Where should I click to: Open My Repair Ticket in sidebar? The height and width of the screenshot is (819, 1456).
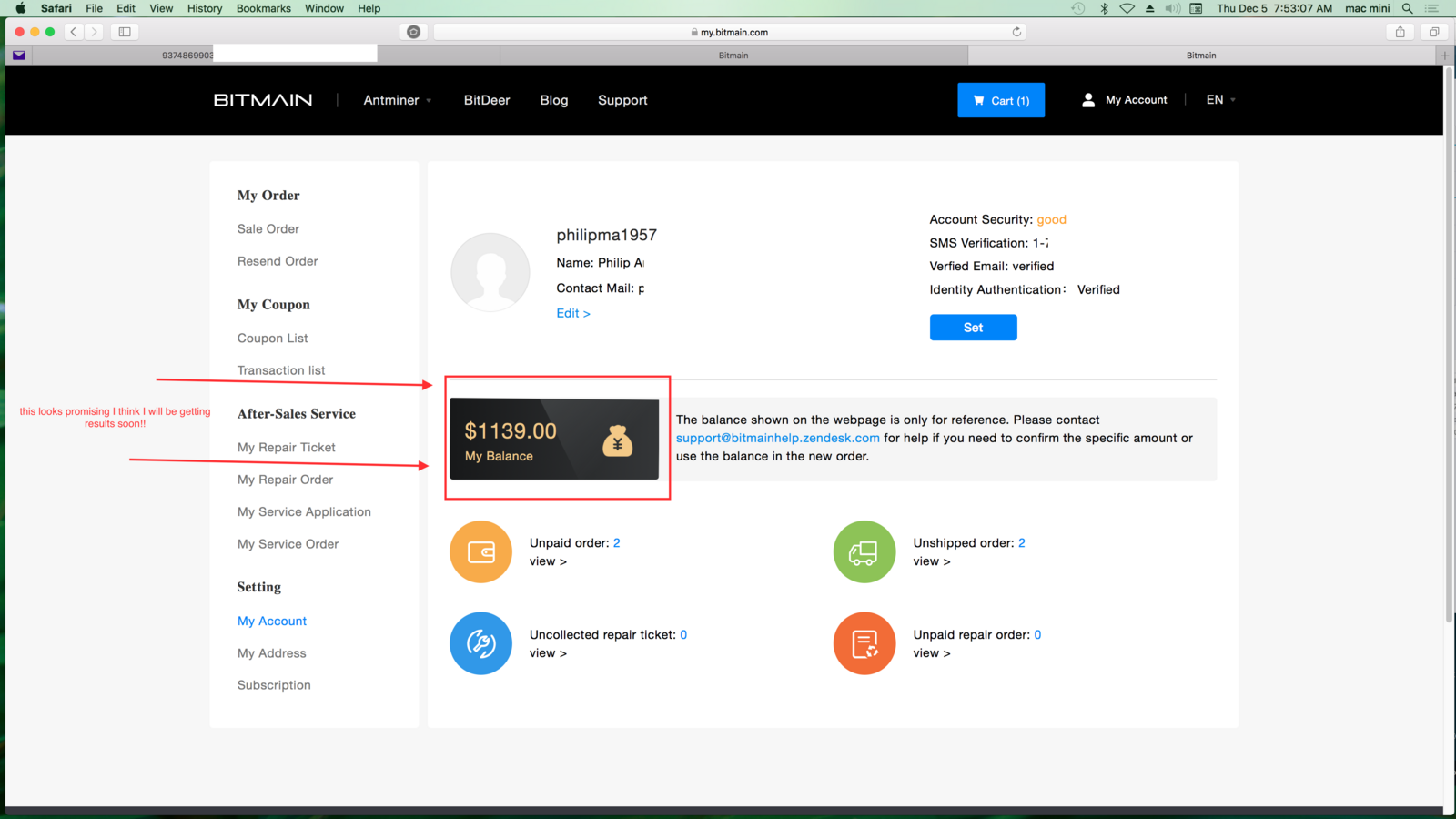tap(287, 448)
